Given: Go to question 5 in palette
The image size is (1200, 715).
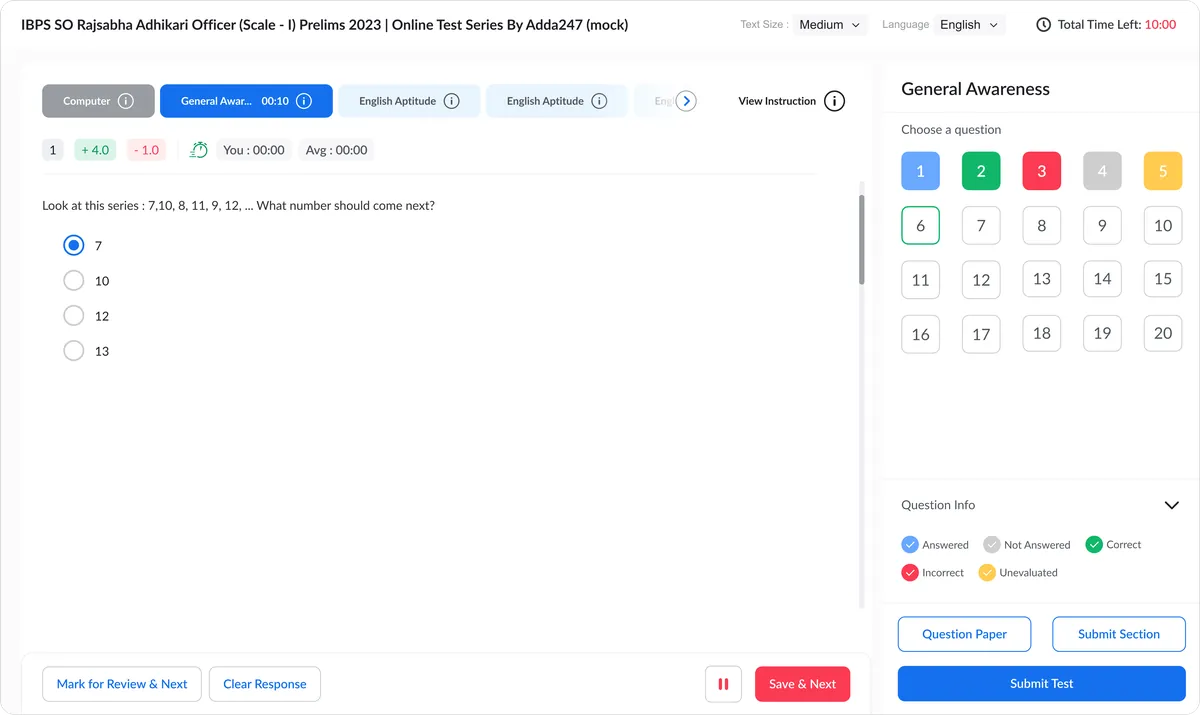Looking at the screenshot, I should [1163, 171].
